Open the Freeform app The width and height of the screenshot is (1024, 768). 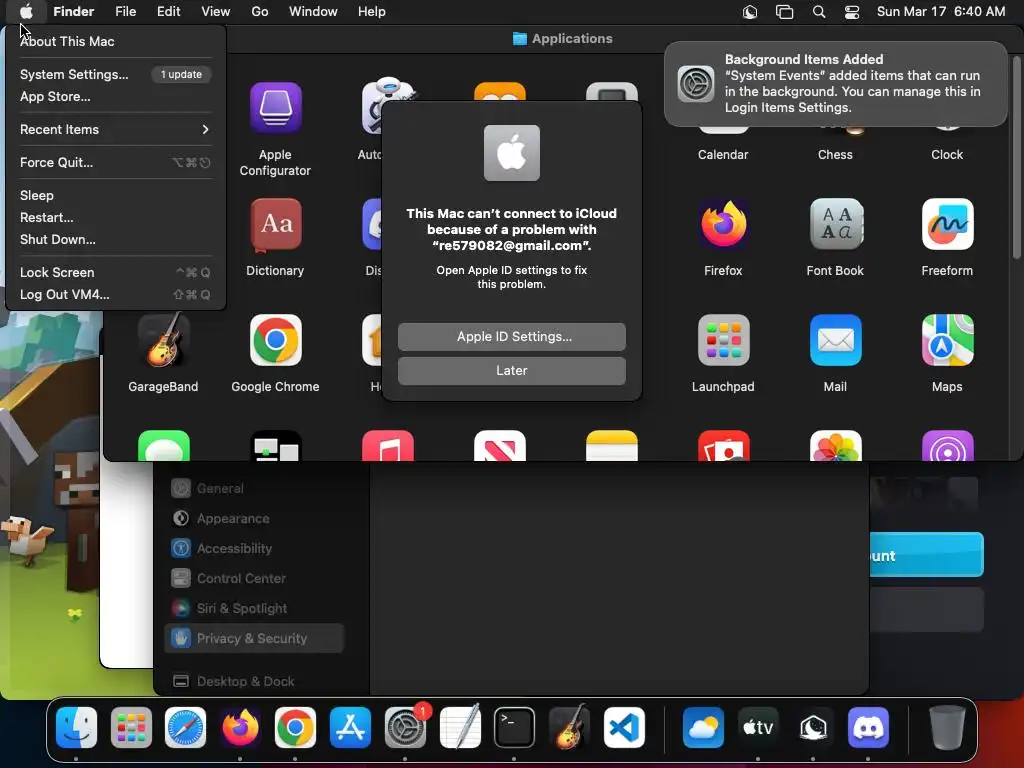(947, 224)
